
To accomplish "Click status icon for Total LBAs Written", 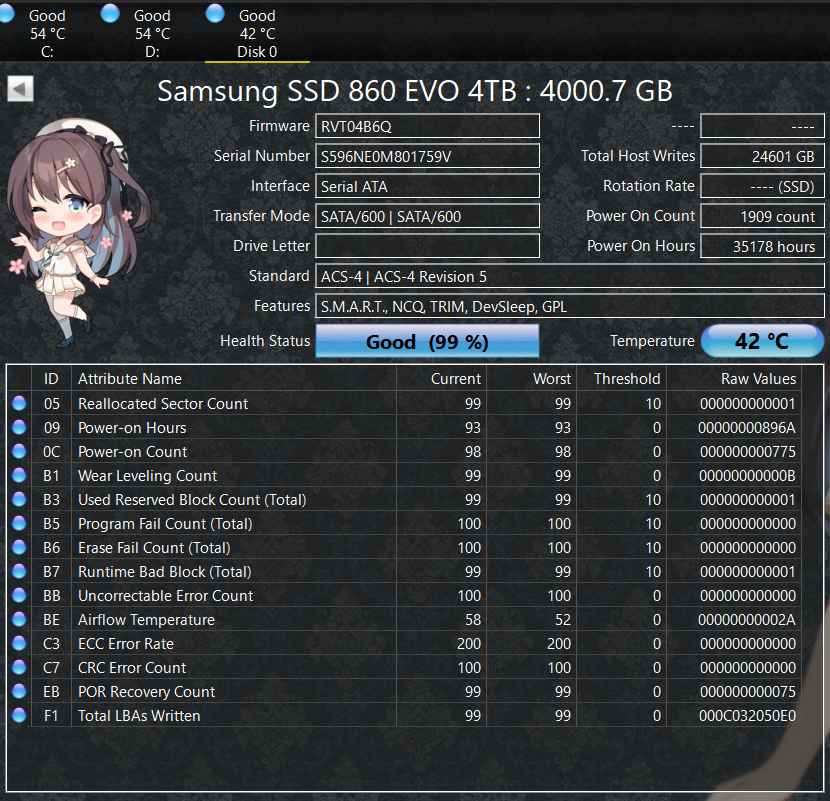I will tap(19, 715).
